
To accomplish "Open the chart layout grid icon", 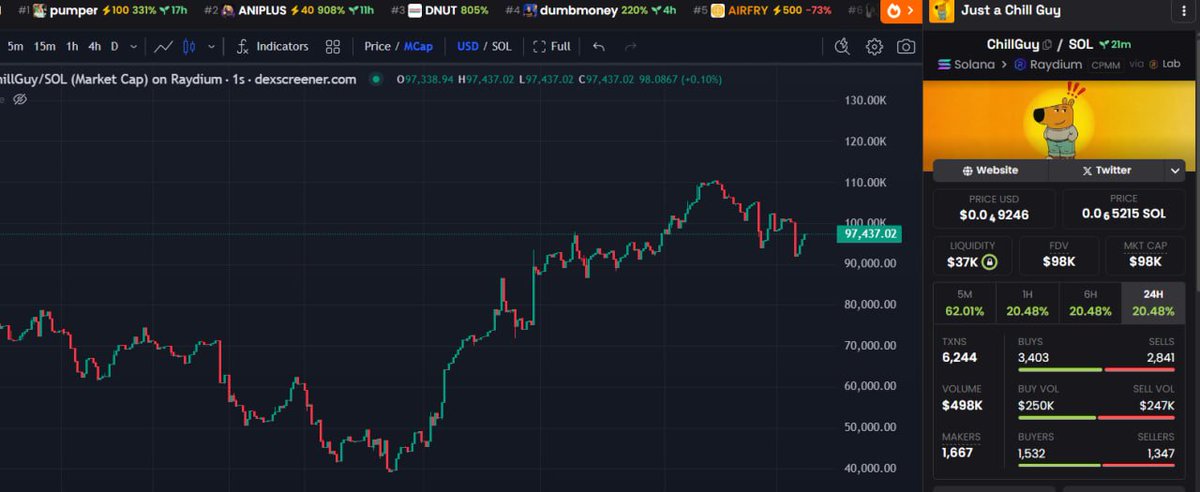I will (333, 46).
